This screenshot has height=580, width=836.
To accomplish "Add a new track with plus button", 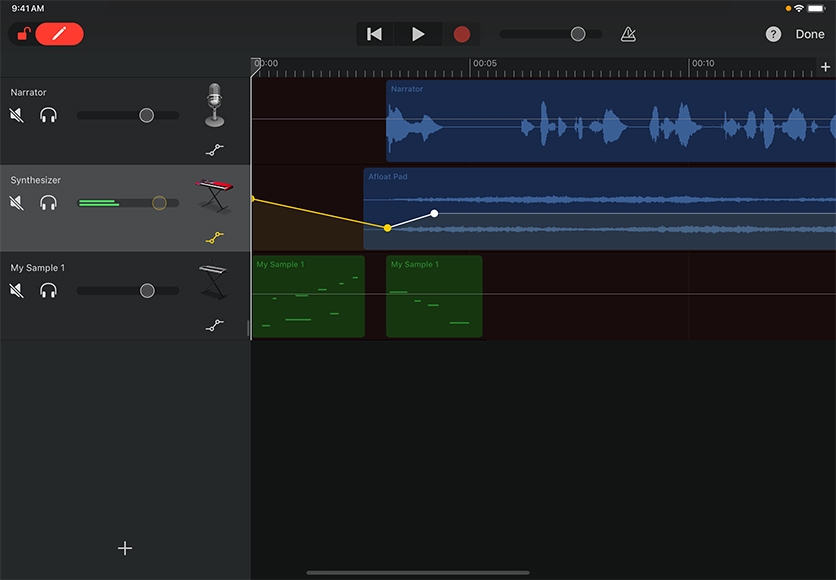I will [125, 548].
